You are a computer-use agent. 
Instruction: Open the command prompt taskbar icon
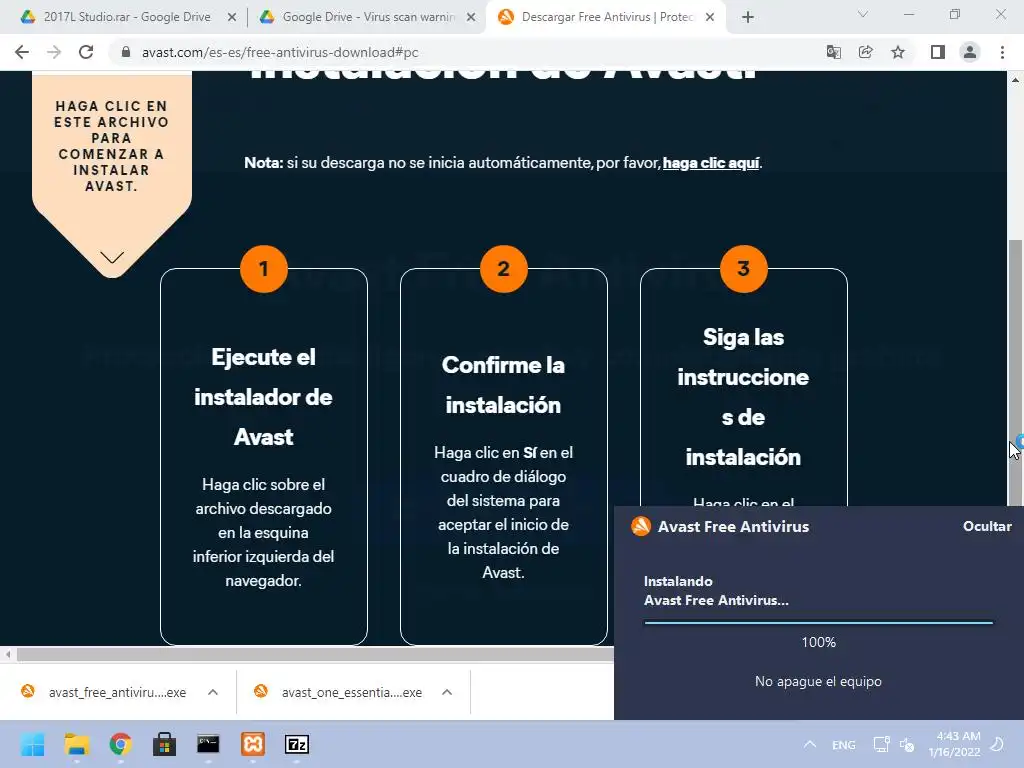[208, 744]
